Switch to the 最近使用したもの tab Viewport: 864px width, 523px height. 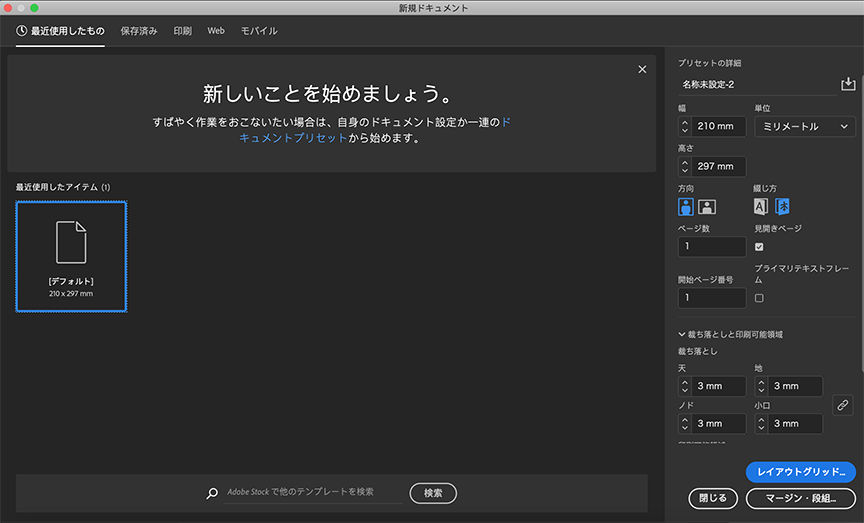click(60, 31)
